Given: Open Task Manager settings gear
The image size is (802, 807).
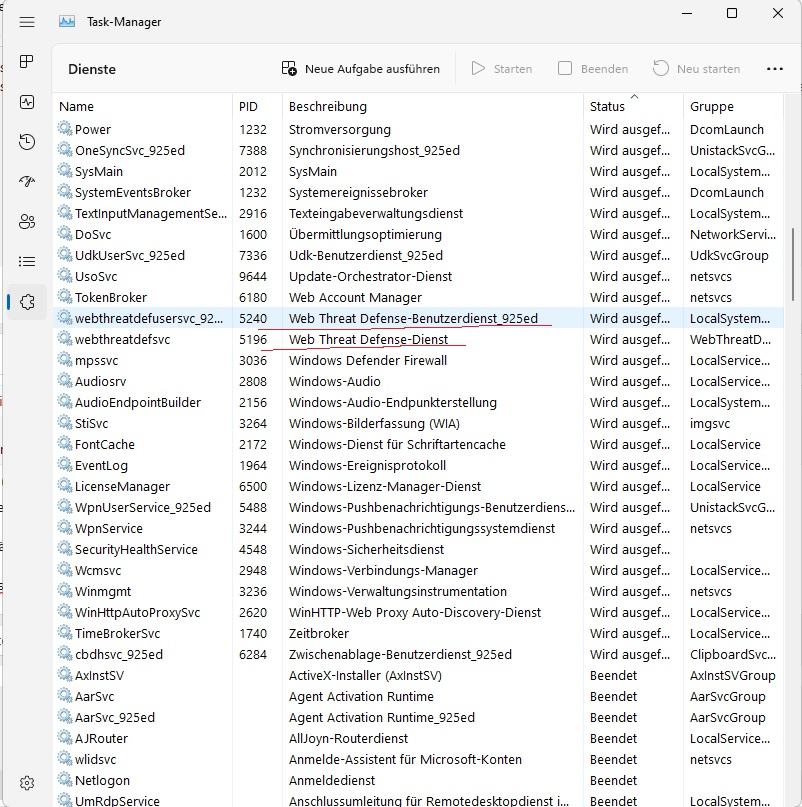Looking at the screenshot, I should [27, 783].
